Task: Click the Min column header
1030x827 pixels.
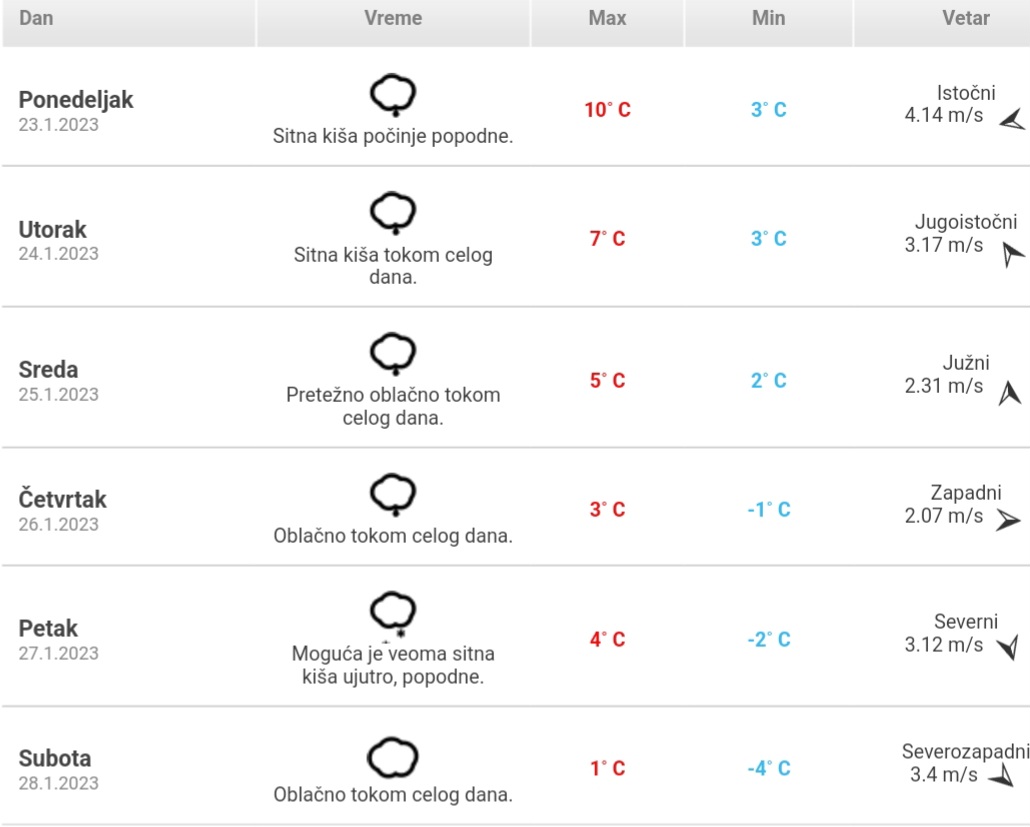Action: click(769, 18)
